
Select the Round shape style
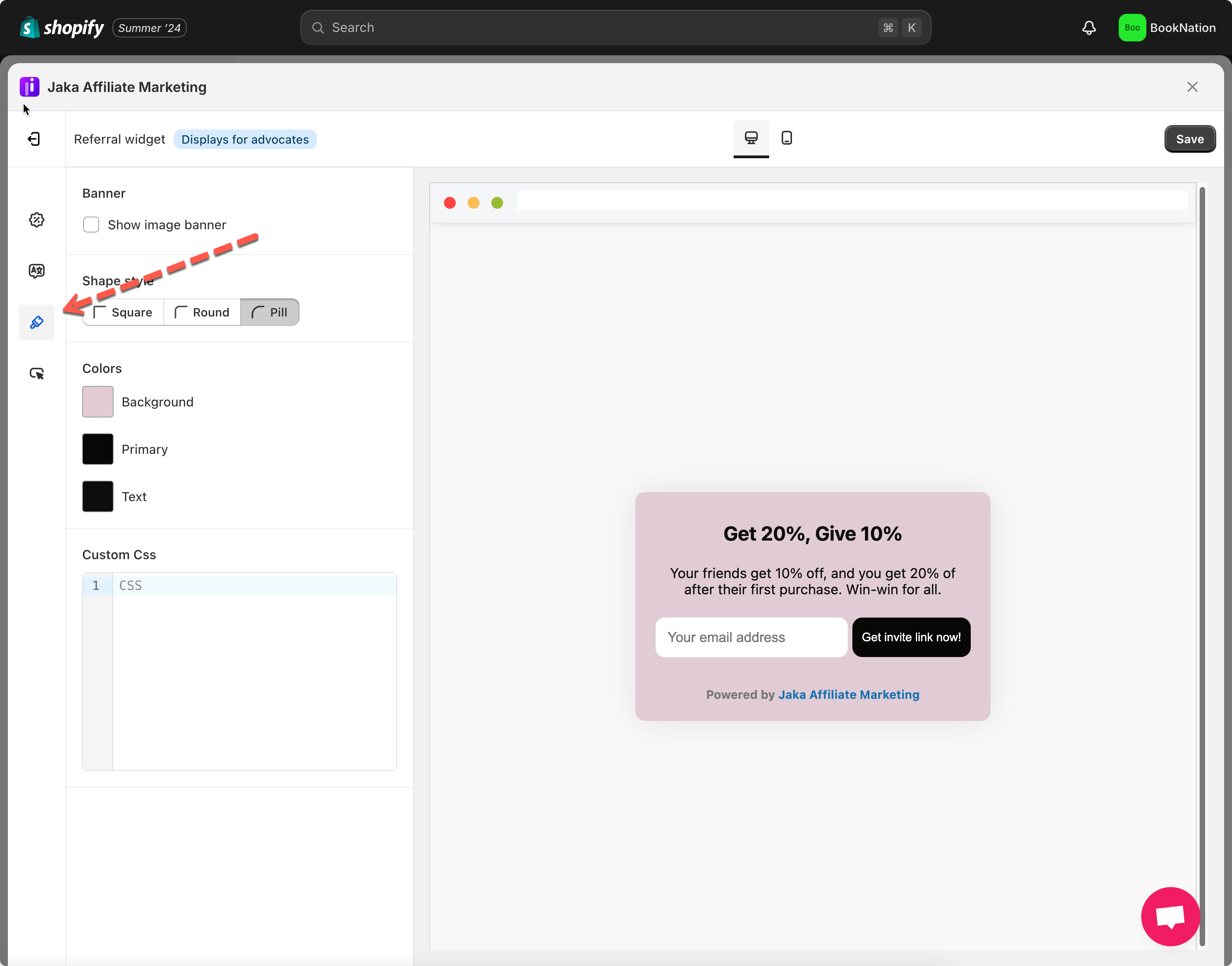coord(202,313)
